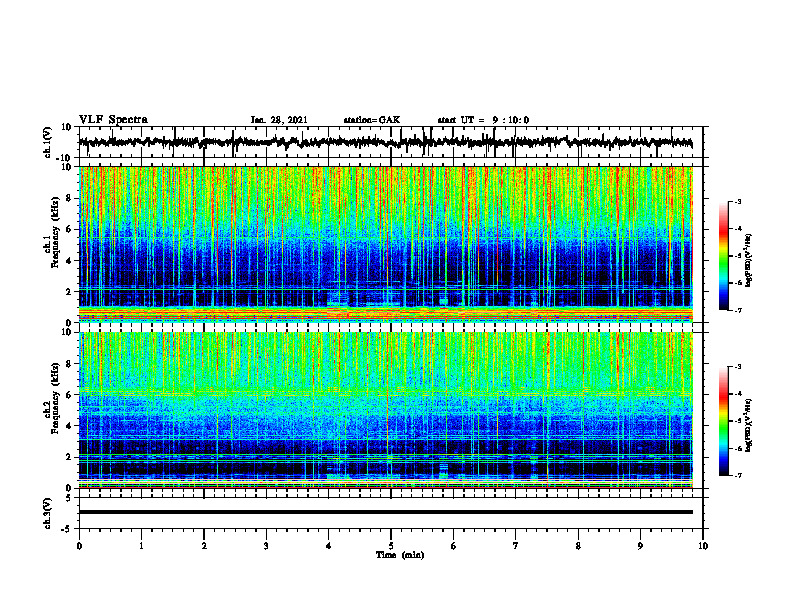Click the 'VLF Spectra' title text

pos(113,120)
